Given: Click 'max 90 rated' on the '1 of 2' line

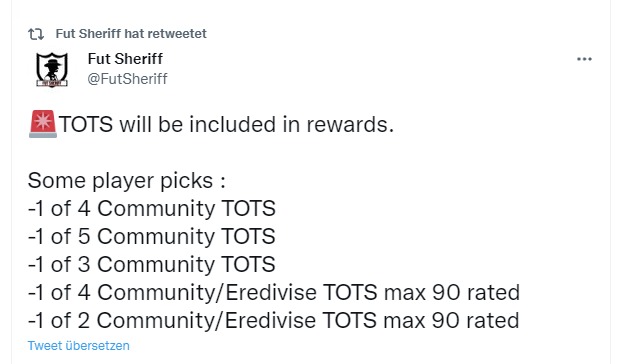Looking at the screenshot, I should coord(451,321).
